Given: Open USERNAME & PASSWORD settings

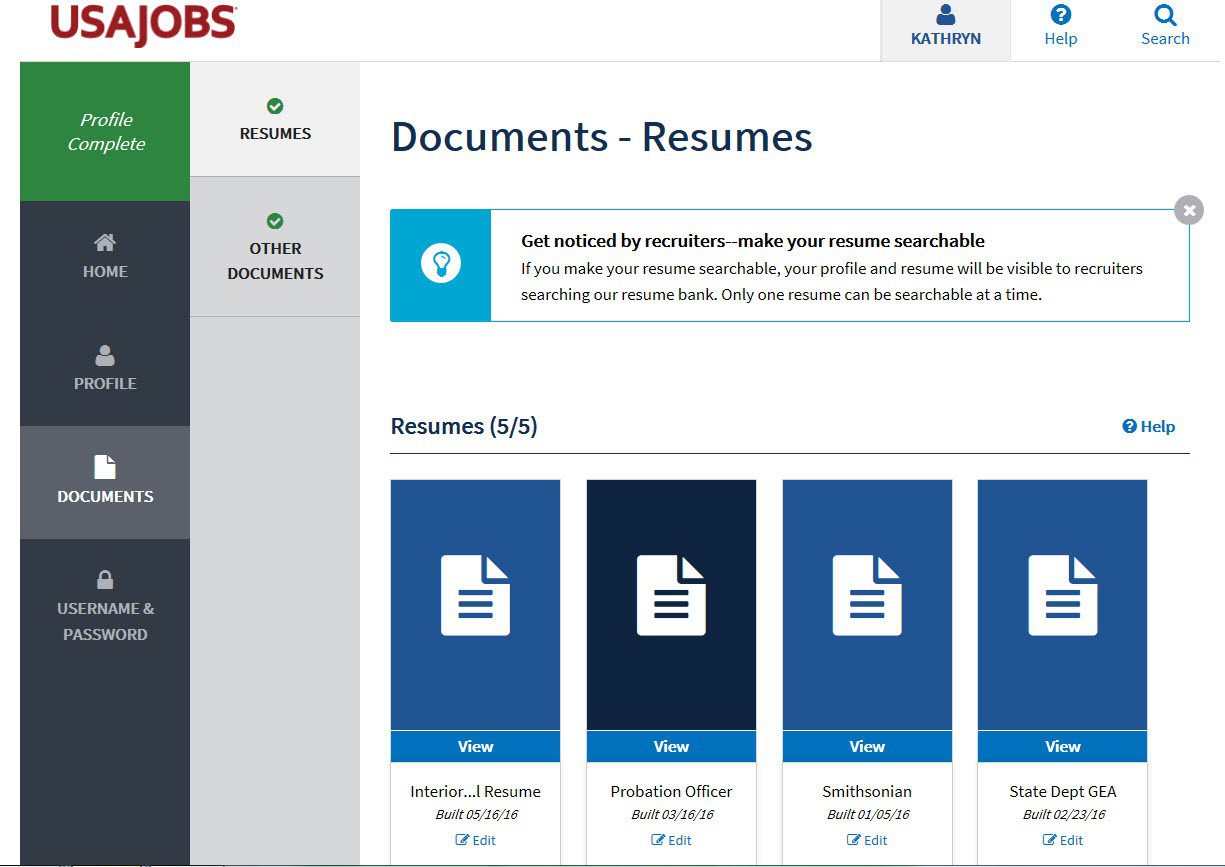Looking at the screenshot, I should pos(105,606).
